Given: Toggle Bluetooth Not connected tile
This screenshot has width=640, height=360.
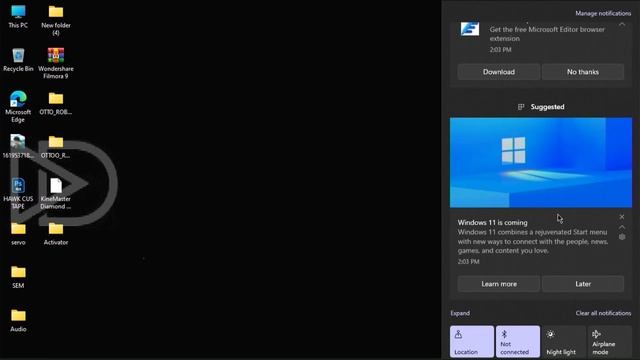Looking at the screenshot, I should pos(518,342).
